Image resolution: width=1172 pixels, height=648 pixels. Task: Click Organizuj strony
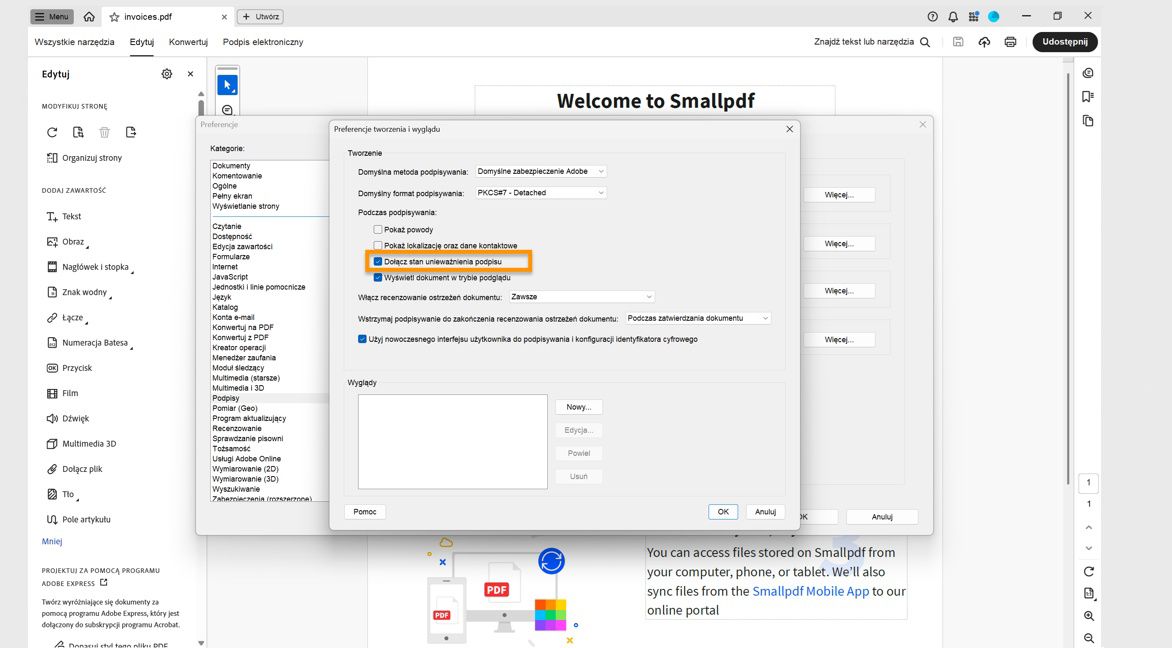[x=84, y=158]
